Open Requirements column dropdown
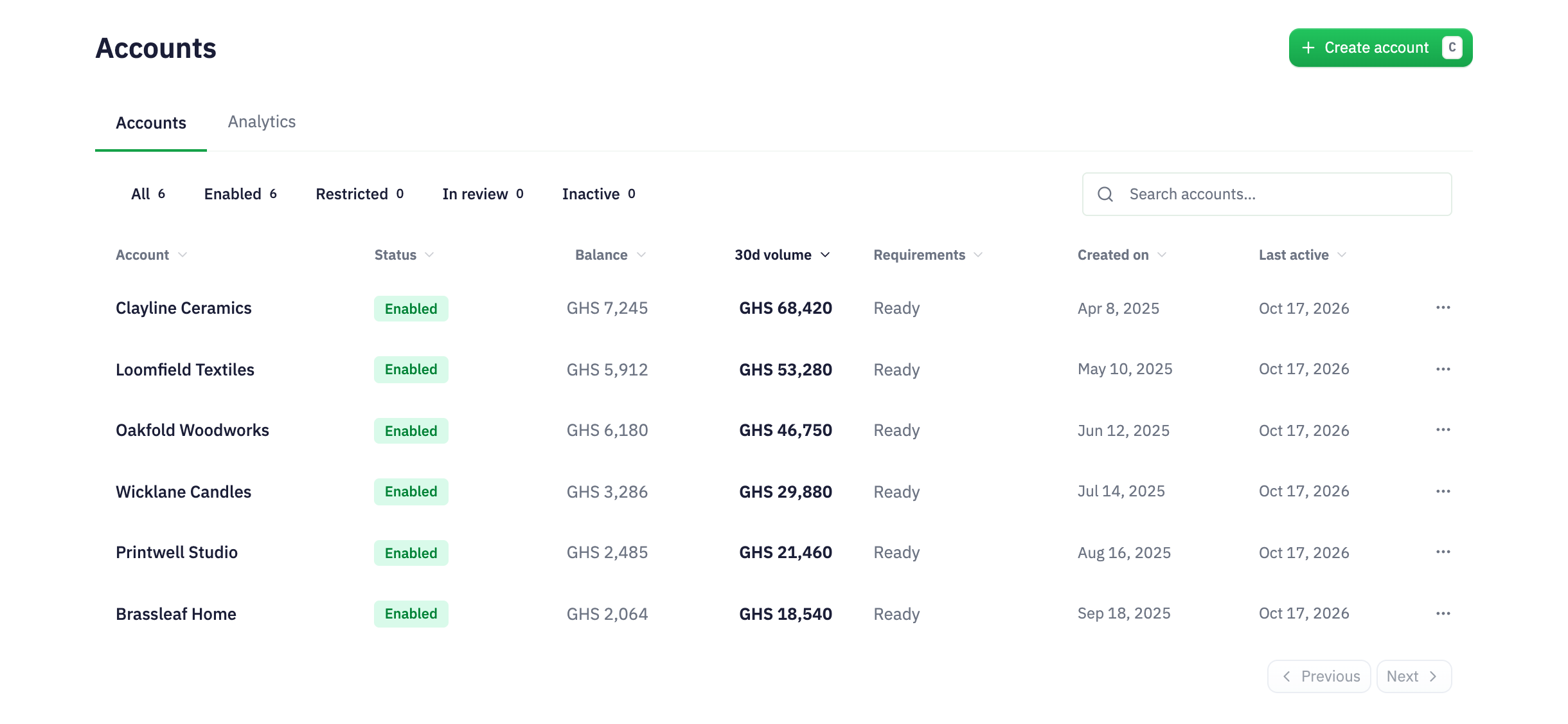The width and height of the screenshot is (1568, 724). coord(928,255)
